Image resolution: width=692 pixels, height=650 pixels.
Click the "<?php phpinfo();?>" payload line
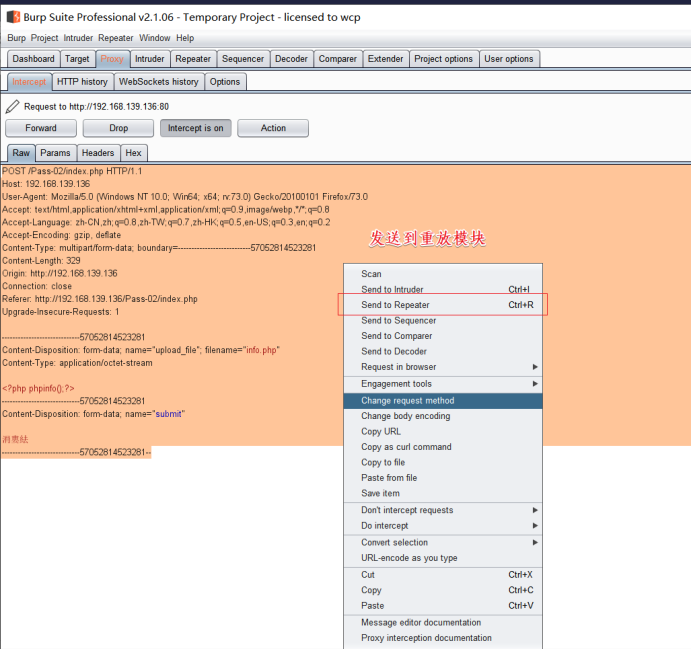pyautogui.click(x=38, y=388)
